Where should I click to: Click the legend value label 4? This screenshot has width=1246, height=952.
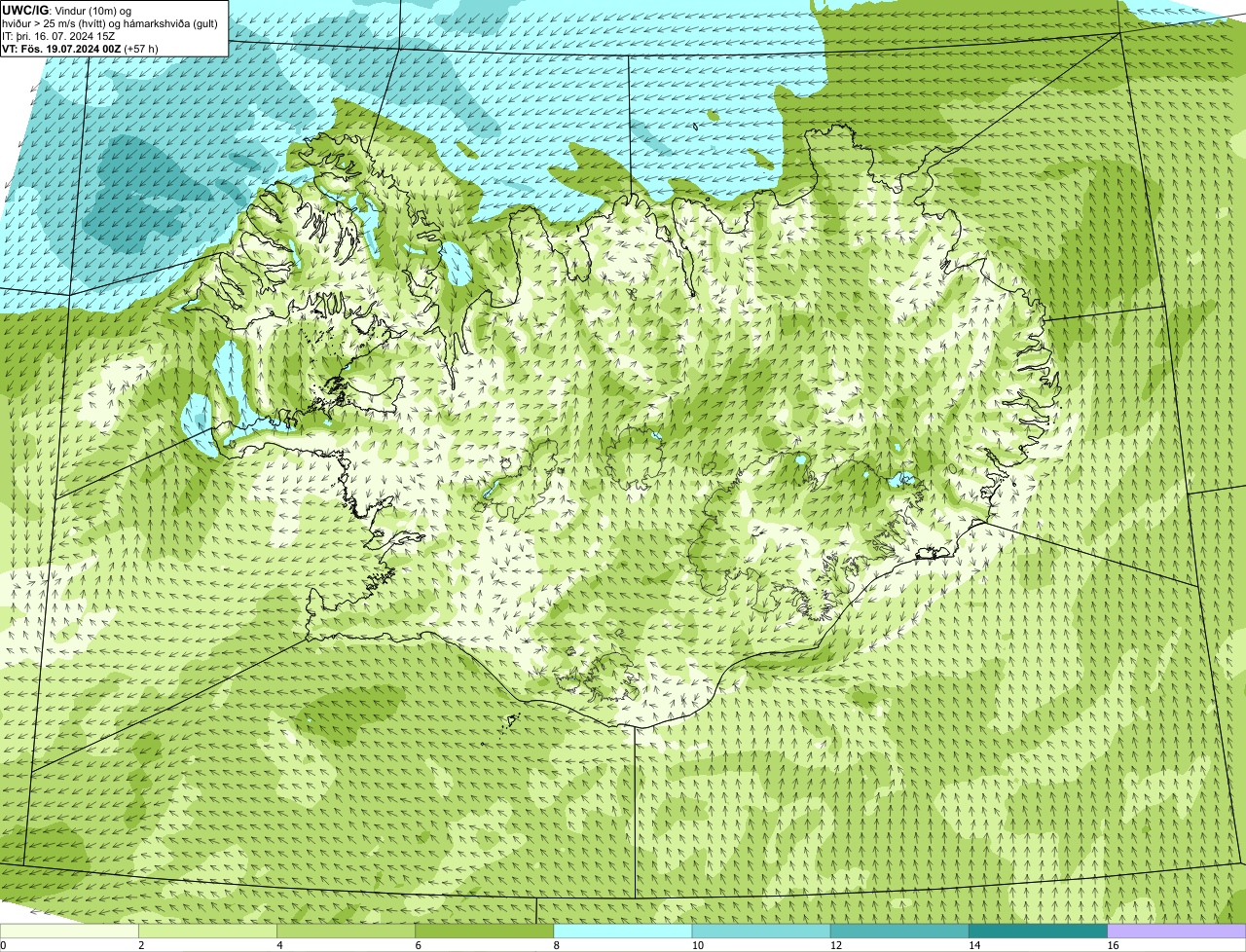279,945
